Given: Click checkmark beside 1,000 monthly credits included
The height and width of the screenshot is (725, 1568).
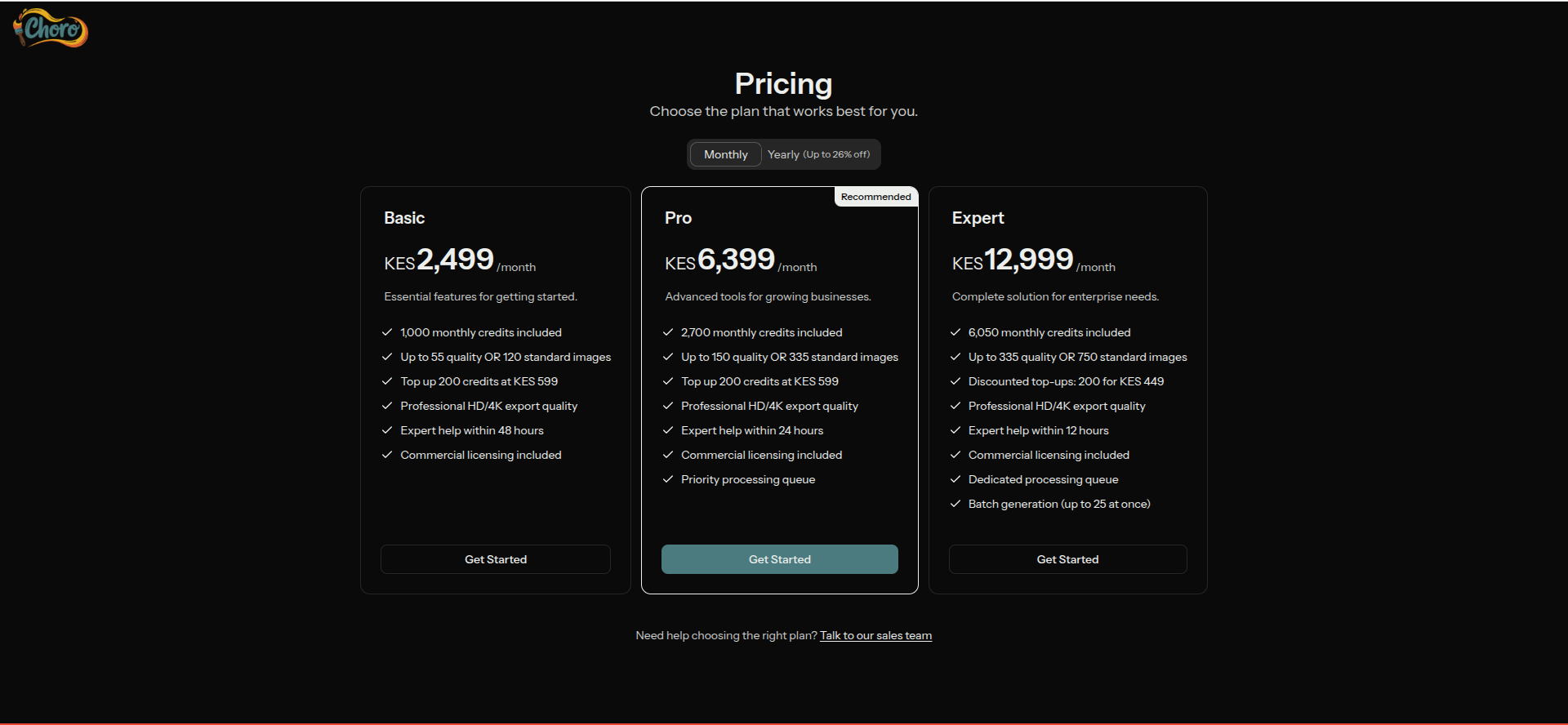Looking at the screenshot, I should pos(387,332).
